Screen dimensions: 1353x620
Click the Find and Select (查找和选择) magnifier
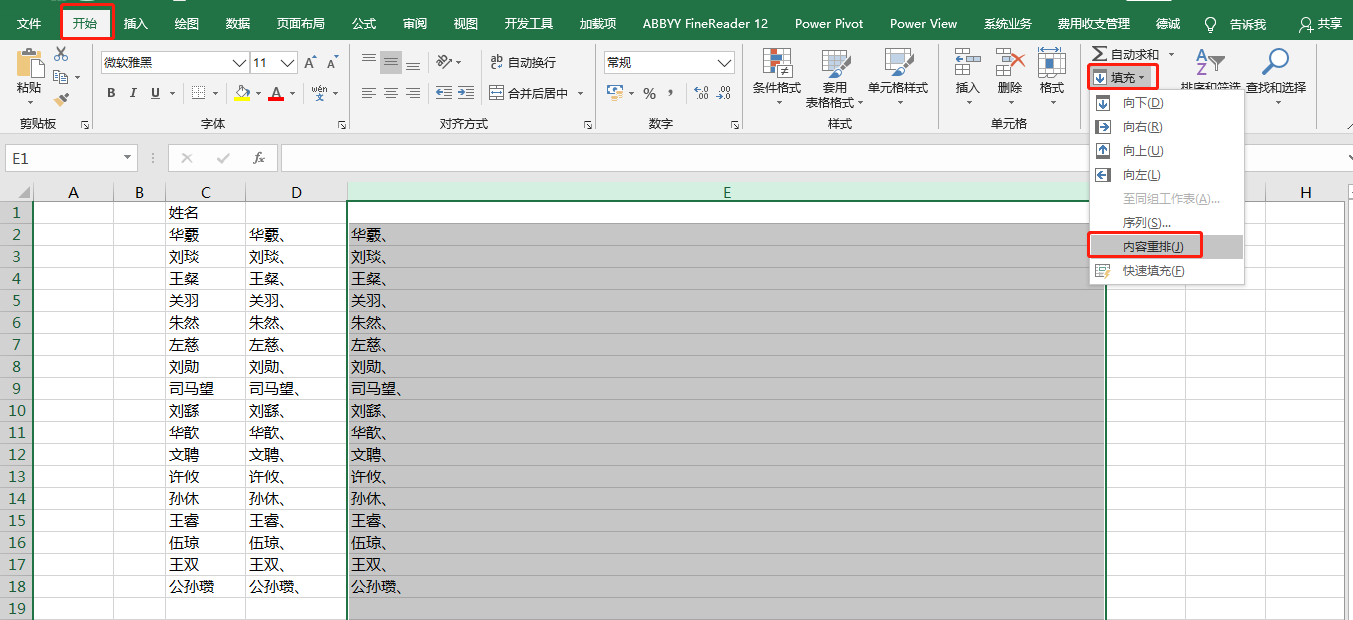pos(1275,62)
